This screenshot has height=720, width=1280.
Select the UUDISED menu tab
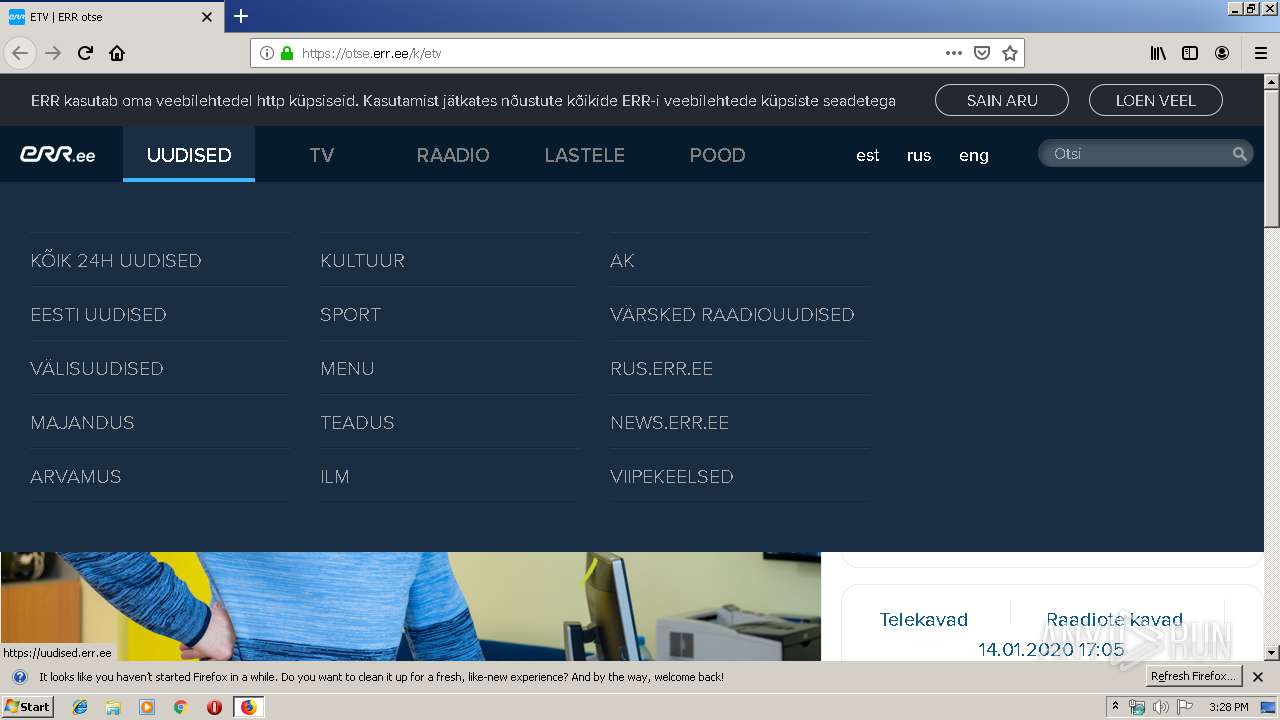click(x=189, y=154)
